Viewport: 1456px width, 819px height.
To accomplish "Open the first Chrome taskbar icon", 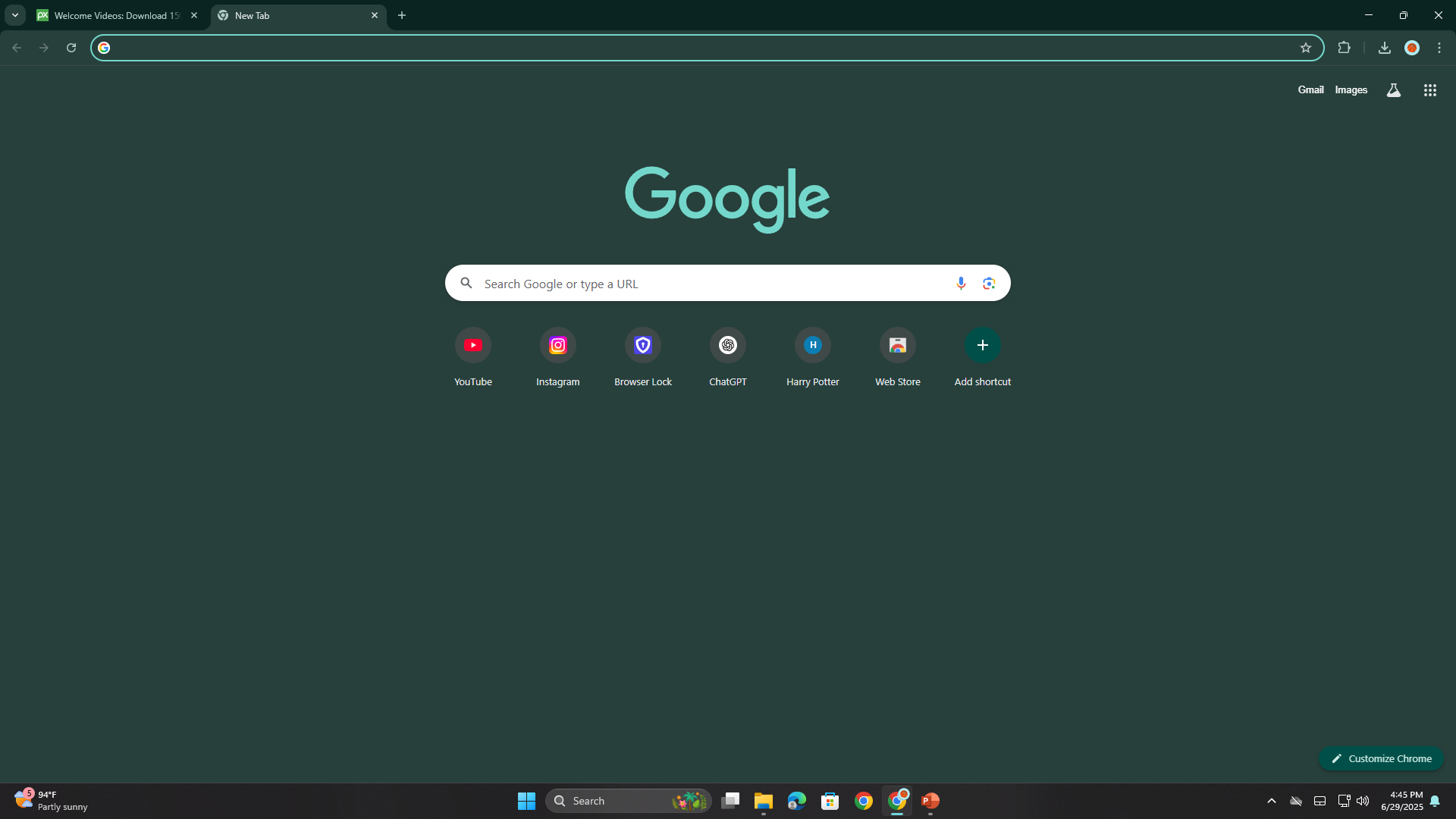I will [x=864, y=801].
